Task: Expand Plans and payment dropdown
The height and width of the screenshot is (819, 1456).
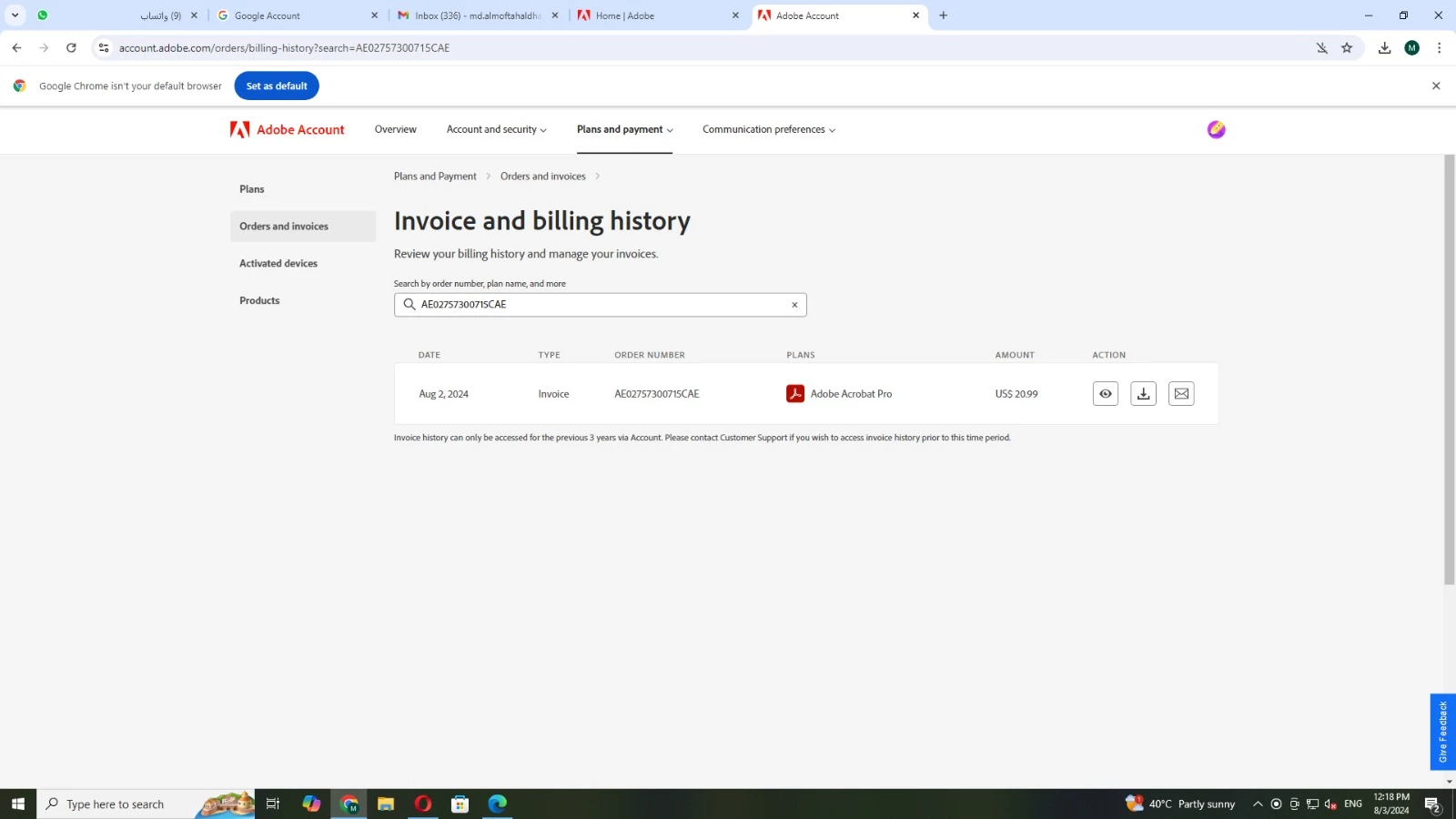Action: pyautogui.click(x=625, y=130)
